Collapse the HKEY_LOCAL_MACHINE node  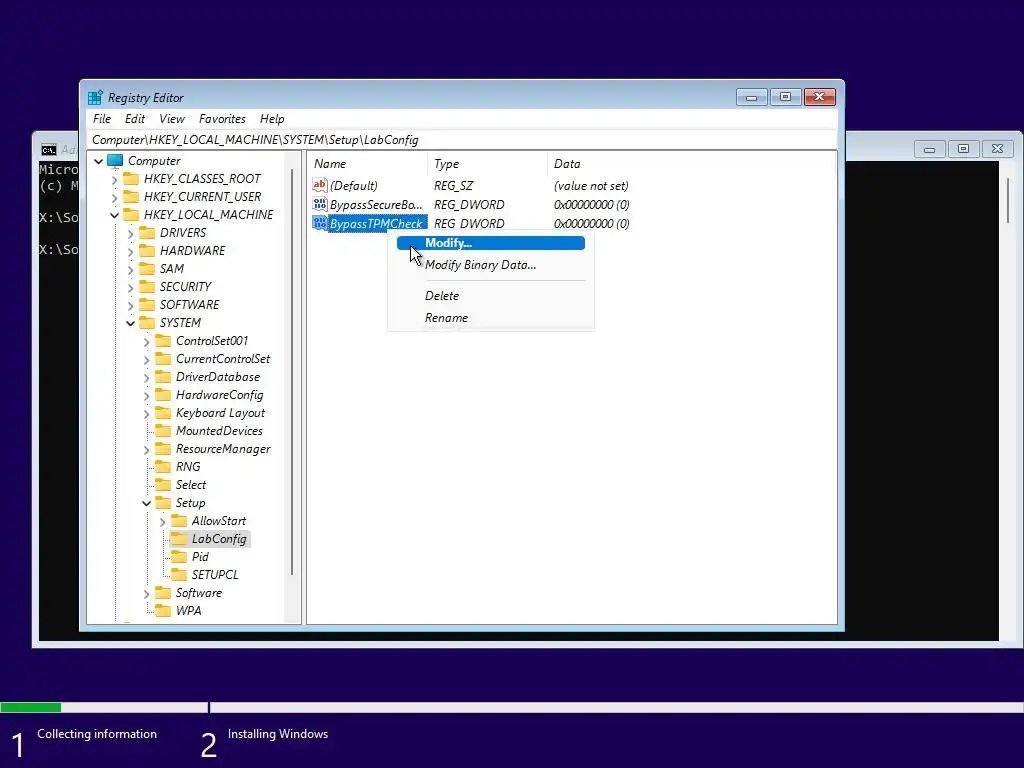coord(115,215)
